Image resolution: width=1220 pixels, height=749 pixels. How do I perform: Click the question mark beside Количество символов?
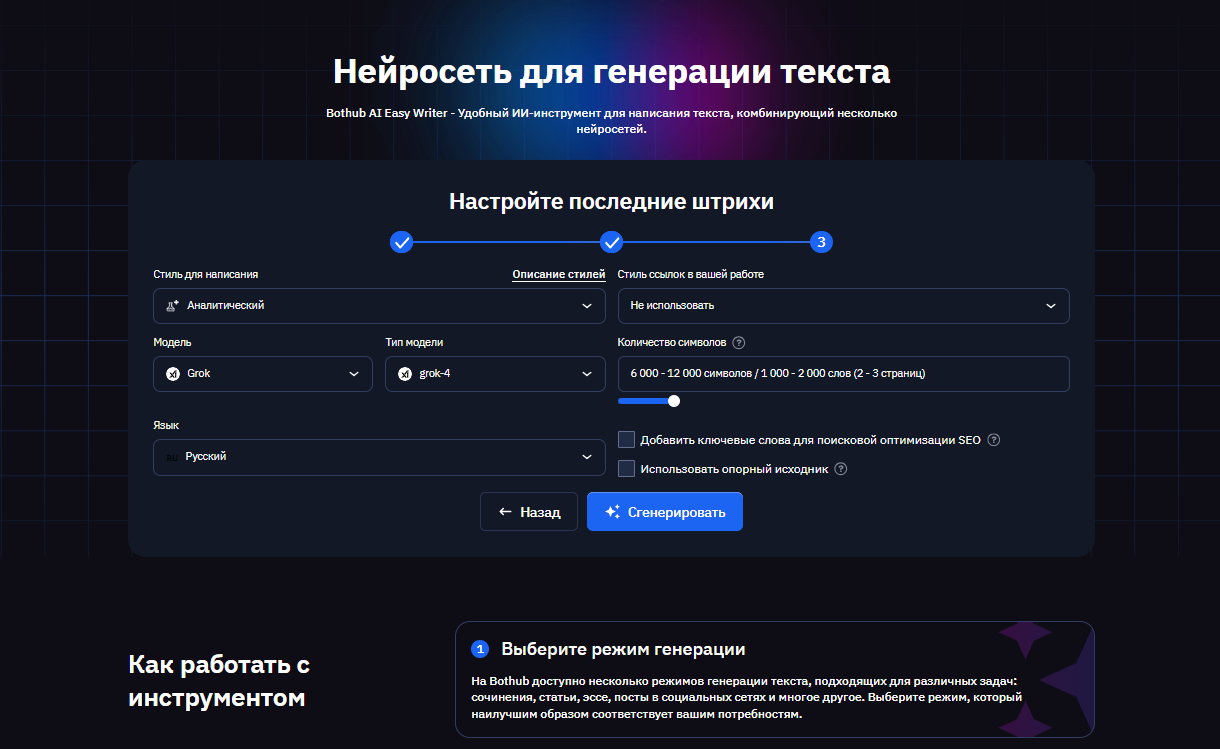(738, 342)
